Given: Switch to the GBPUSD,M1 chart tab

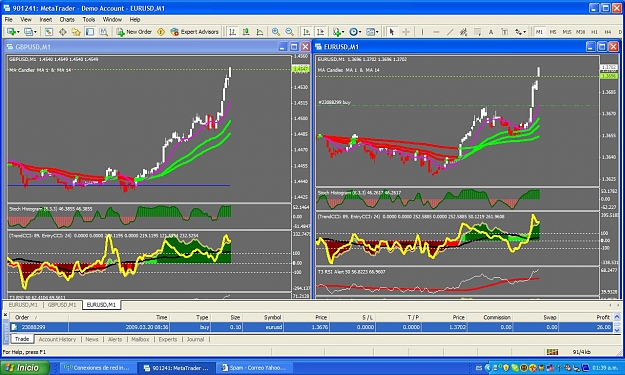Looking at the screenshot, I should [x=62, y=305].
